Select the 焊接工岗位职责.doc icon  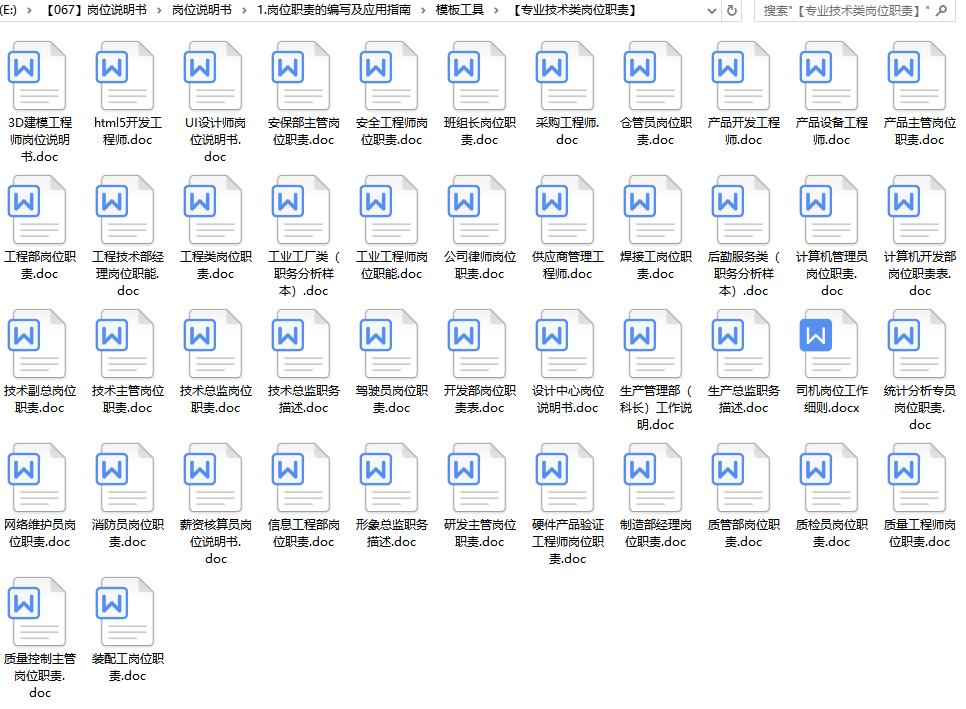click(654, 209)
